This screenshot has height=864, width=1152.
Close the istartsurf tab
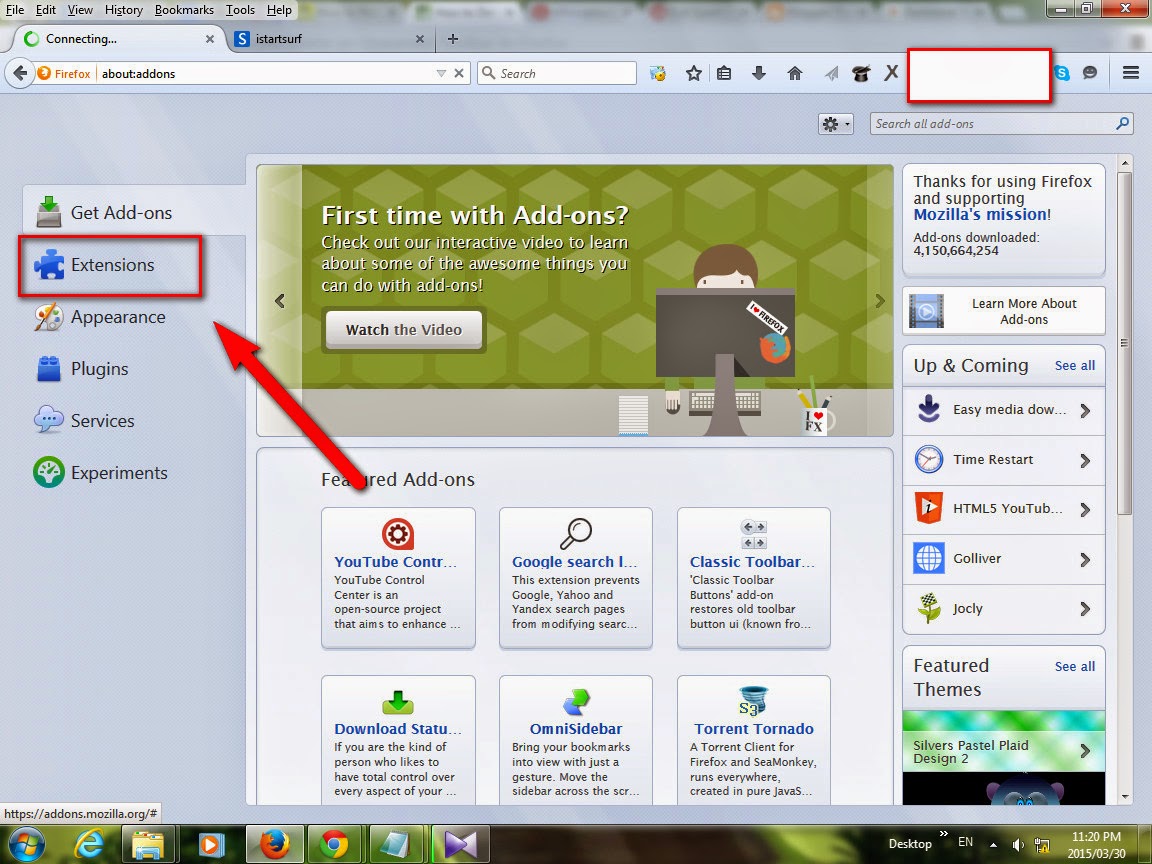[420, 39]
